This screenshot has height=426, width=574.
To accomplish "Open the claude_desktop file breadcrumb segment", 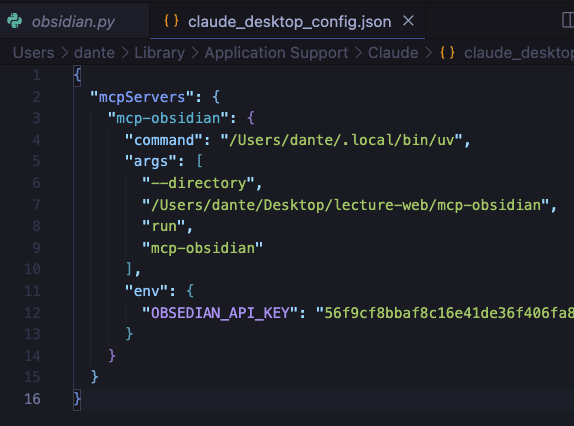I will [x=519, y=53].
